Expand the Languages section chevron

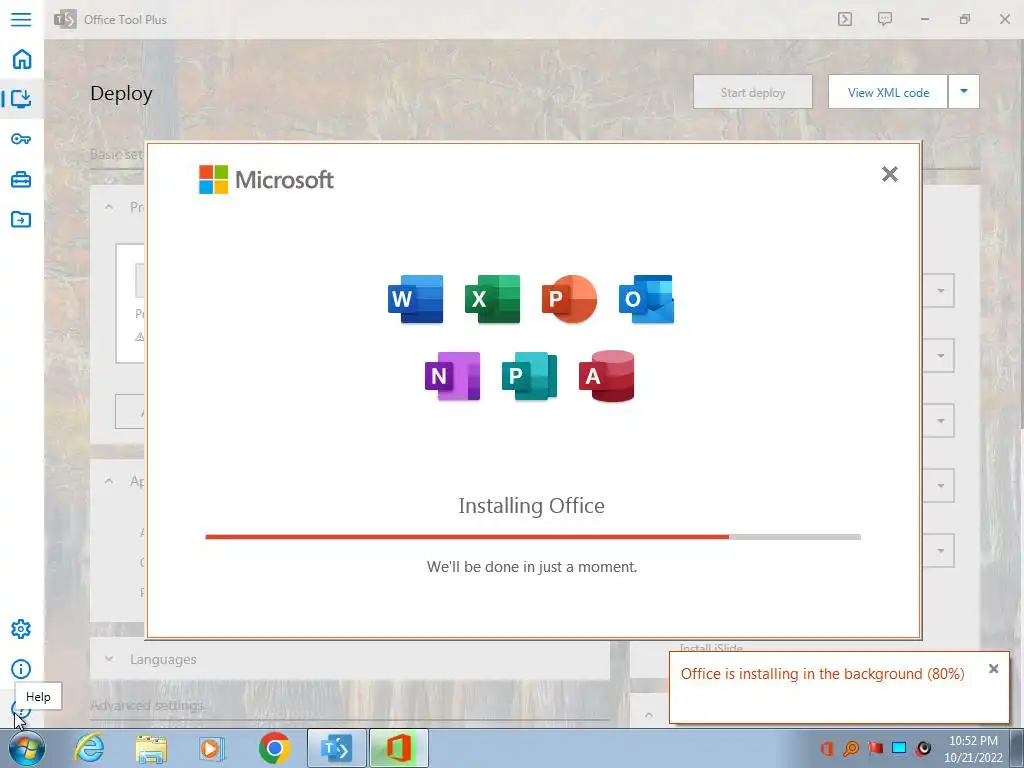[109, 659]
